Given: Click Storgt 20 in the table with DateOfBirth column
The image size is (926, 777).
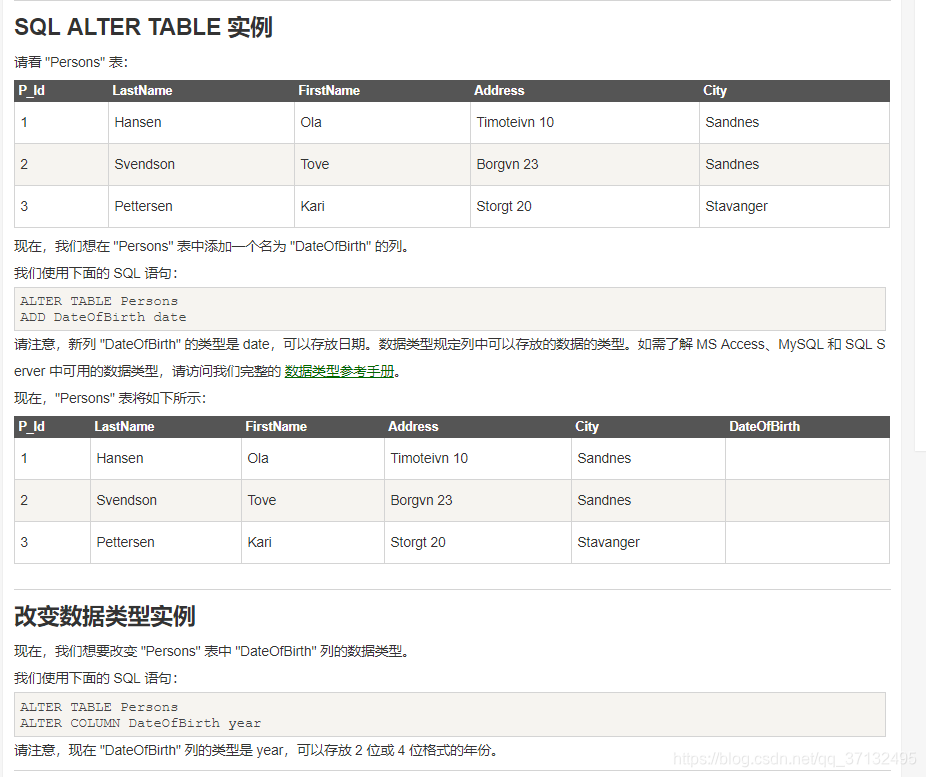Looking at the screenshot, I should (x=418, y=542).
